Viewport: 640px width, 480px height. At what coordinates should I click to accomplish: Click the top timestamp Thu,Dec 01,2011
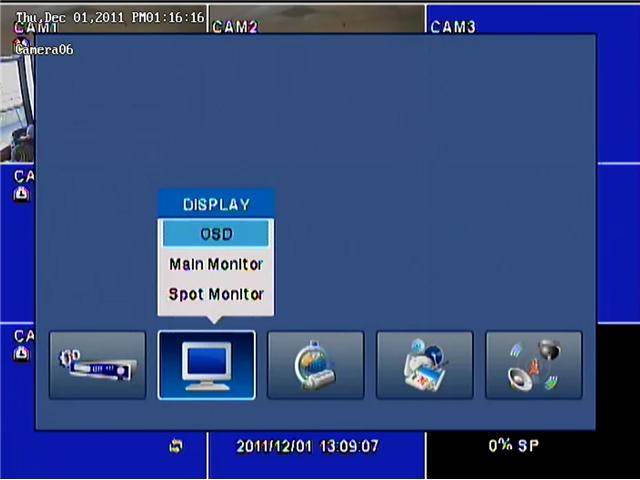(x=110, y=17)
